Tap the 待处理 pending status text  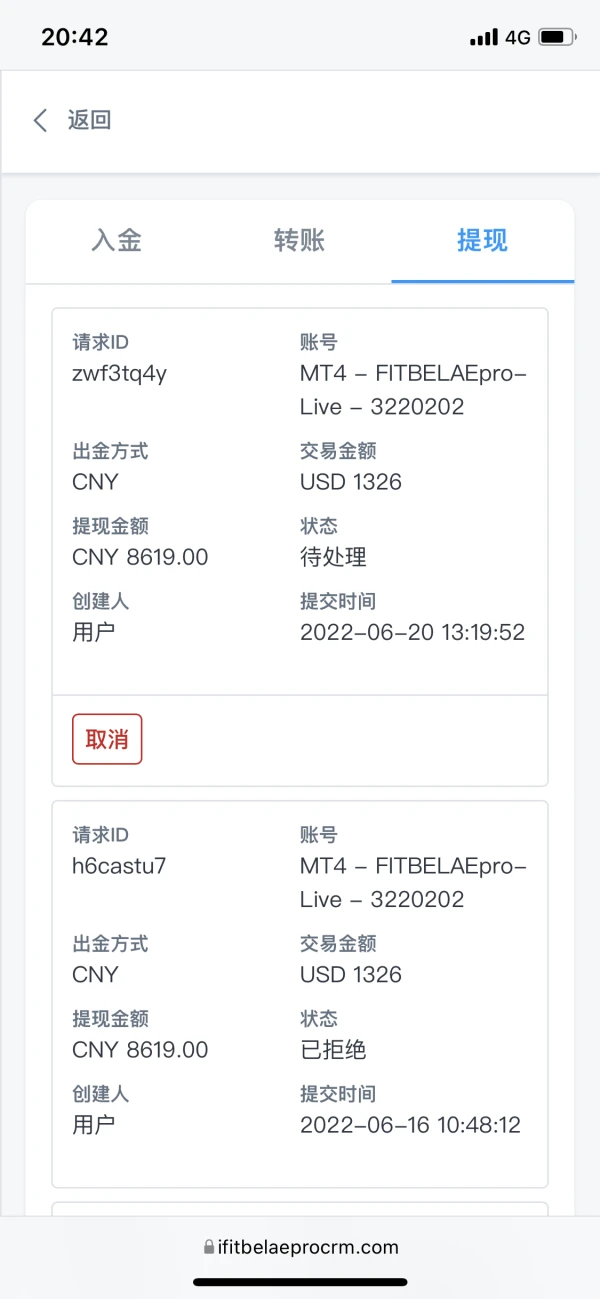tap(333, 557)
